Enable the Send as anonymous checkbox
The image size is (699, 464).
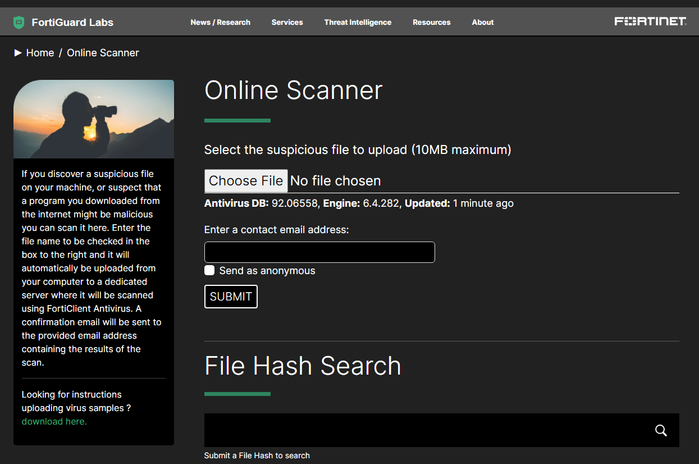pyautogui.click(x=210, y=271)
